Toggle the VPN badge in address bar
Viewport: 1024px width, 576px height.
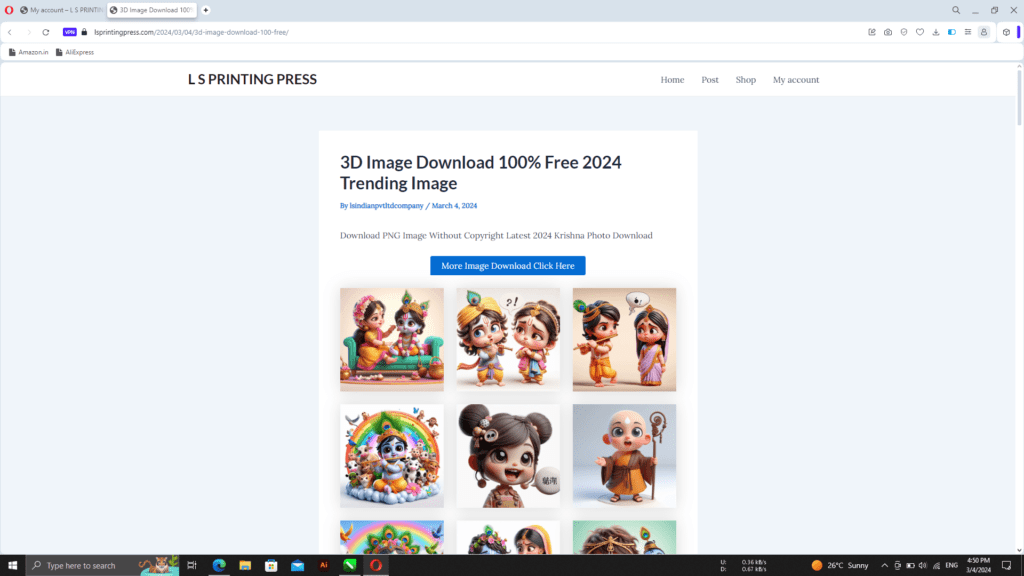[x=69, y=32]
